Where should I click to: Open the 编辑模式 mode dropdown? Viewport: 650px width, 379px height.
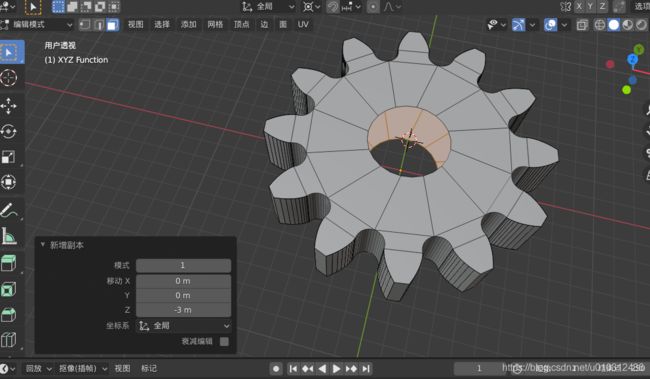coord(37,25)
